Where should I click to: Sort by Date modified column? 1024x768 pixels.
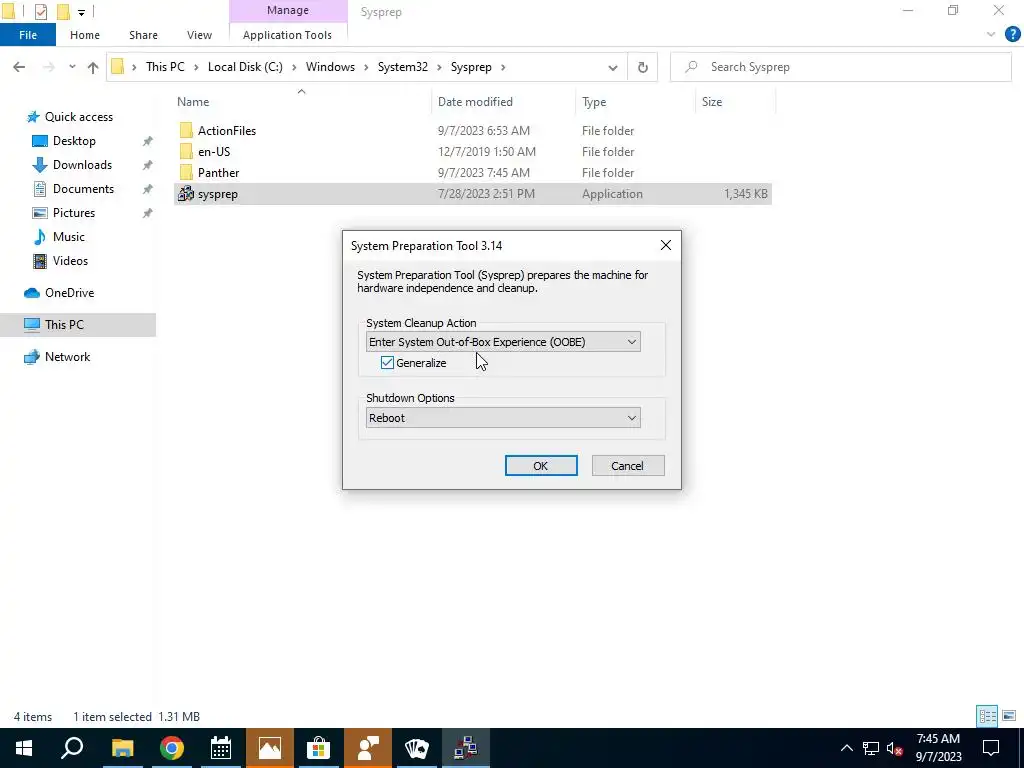coord(475,102)
